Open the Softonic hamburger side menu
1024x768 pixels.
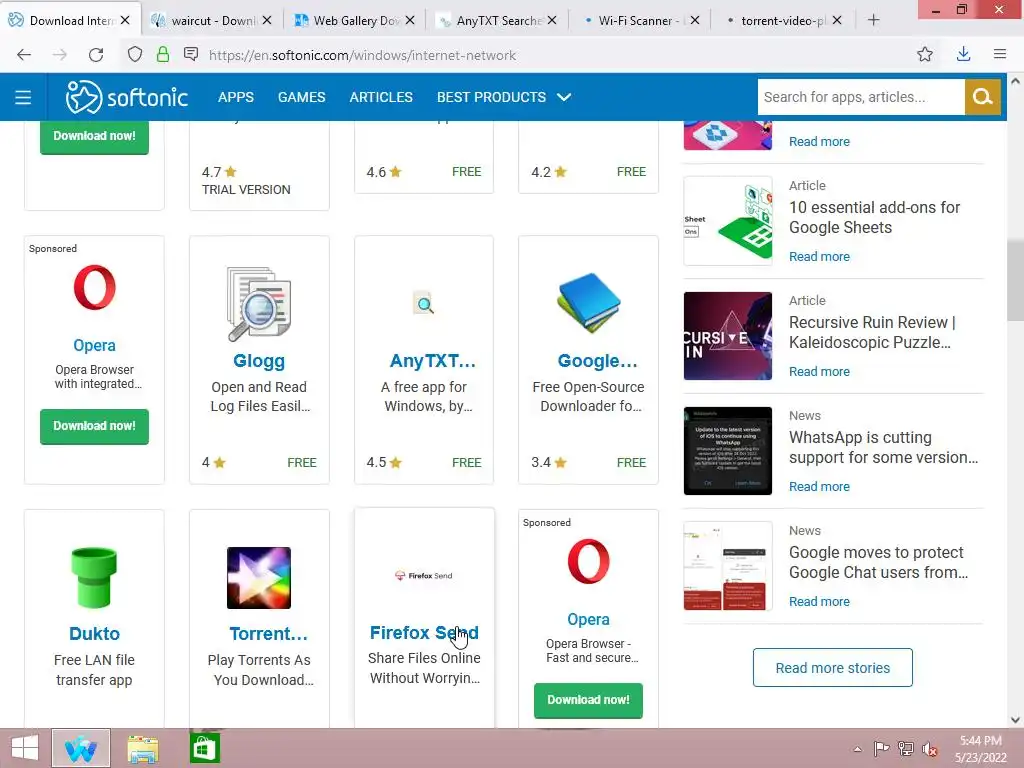click(x=23, y=97)
